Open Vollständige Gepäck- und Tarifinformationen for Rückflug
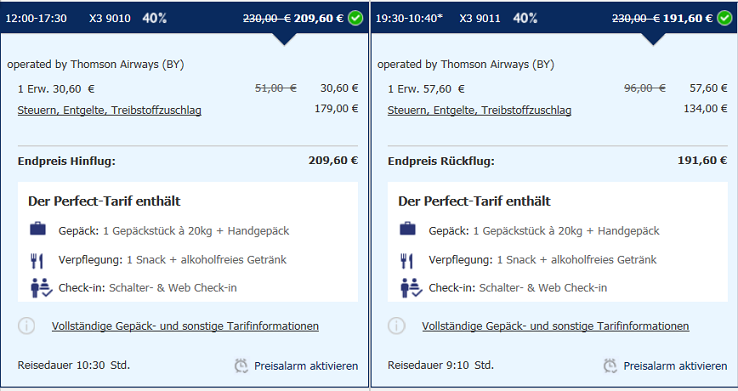This screenshot has width=738, height=391. click(x=555, y=326)
